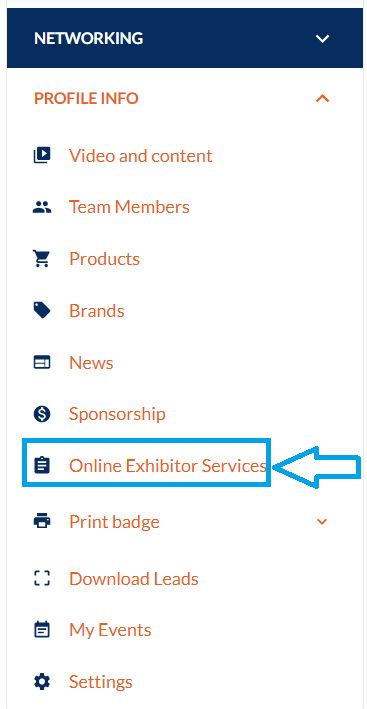Screen dimensions: 367x709
Task: Click the Team Members people icon
Action: [x=42, y=207]
